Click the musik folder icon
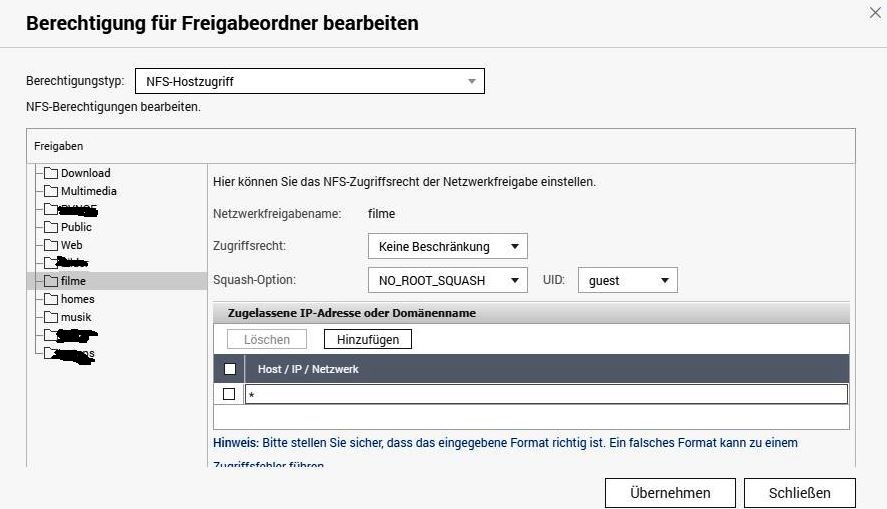The image size is (887, 509). coord(51,317)
